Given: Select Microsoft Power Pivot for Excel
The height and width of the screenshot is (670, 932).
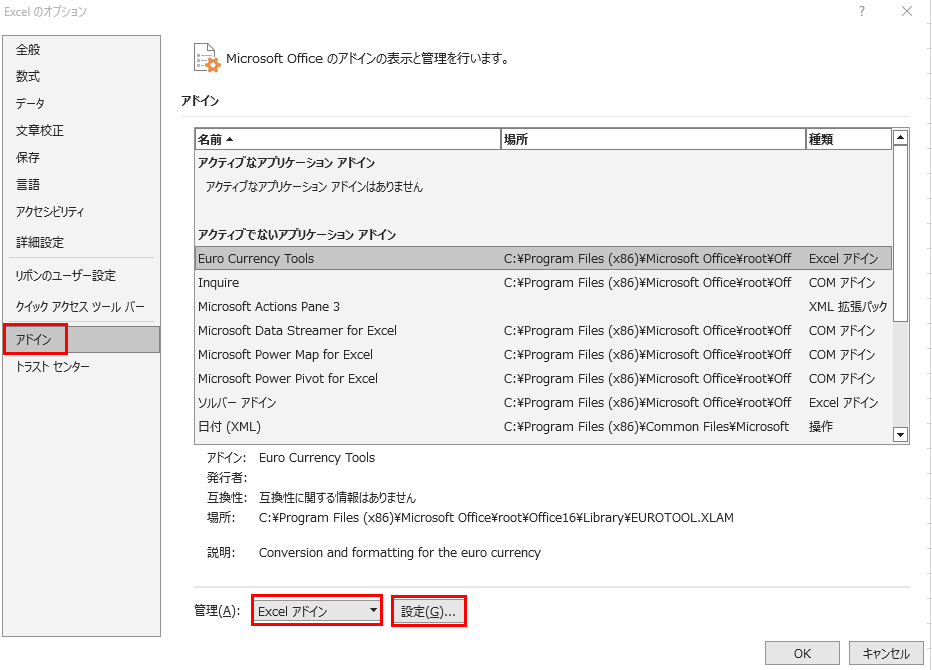Looking at the screenshot, I should pos(288,379).
